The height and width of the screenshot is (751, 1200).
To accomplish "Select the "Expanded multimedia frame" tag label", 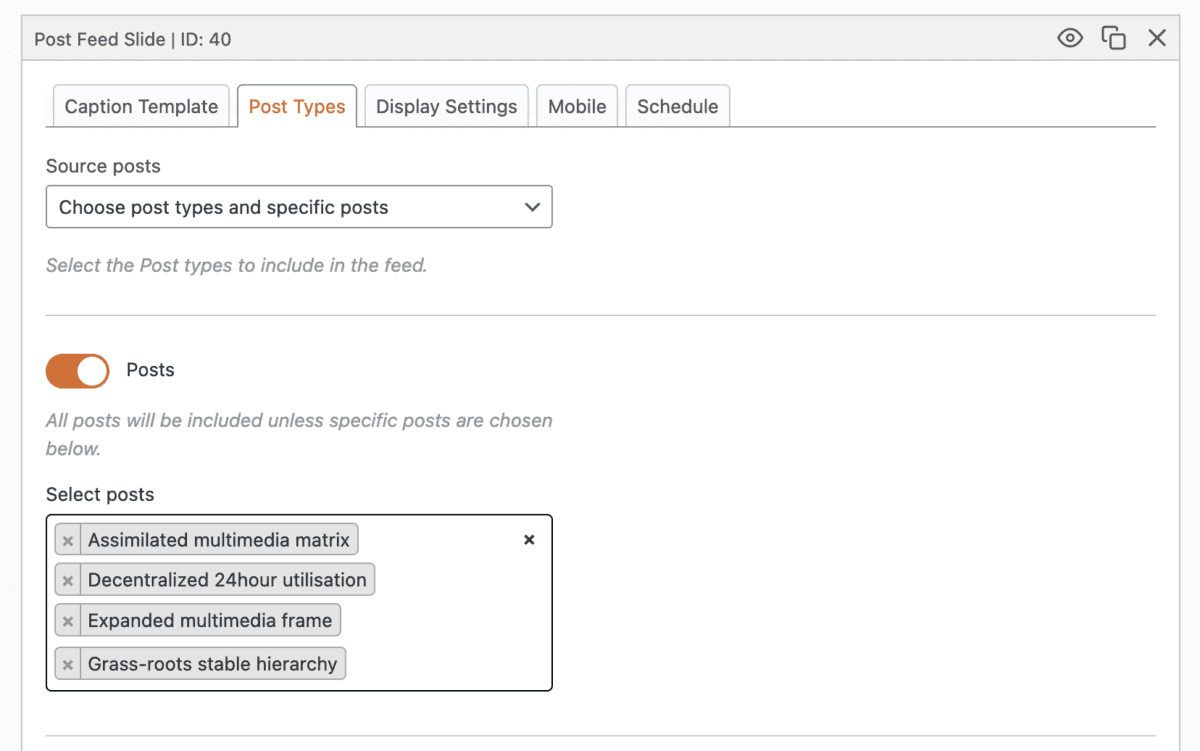I will 210,620.
